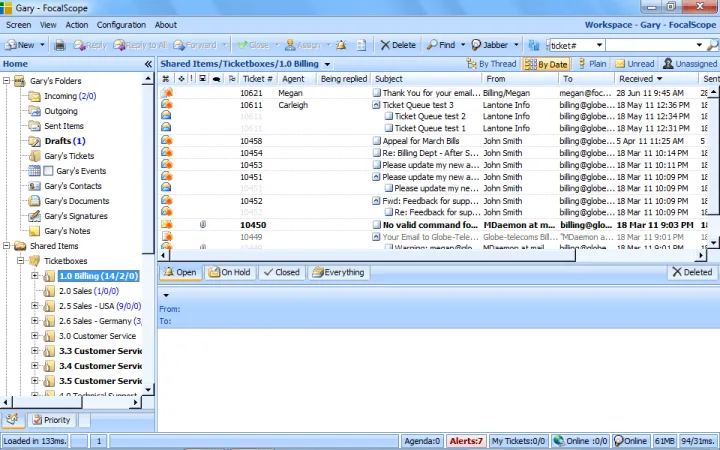This screenshot has height=450, width=720.
Task: Switch to the On Hold tab
Action: (x=229, y=272)
